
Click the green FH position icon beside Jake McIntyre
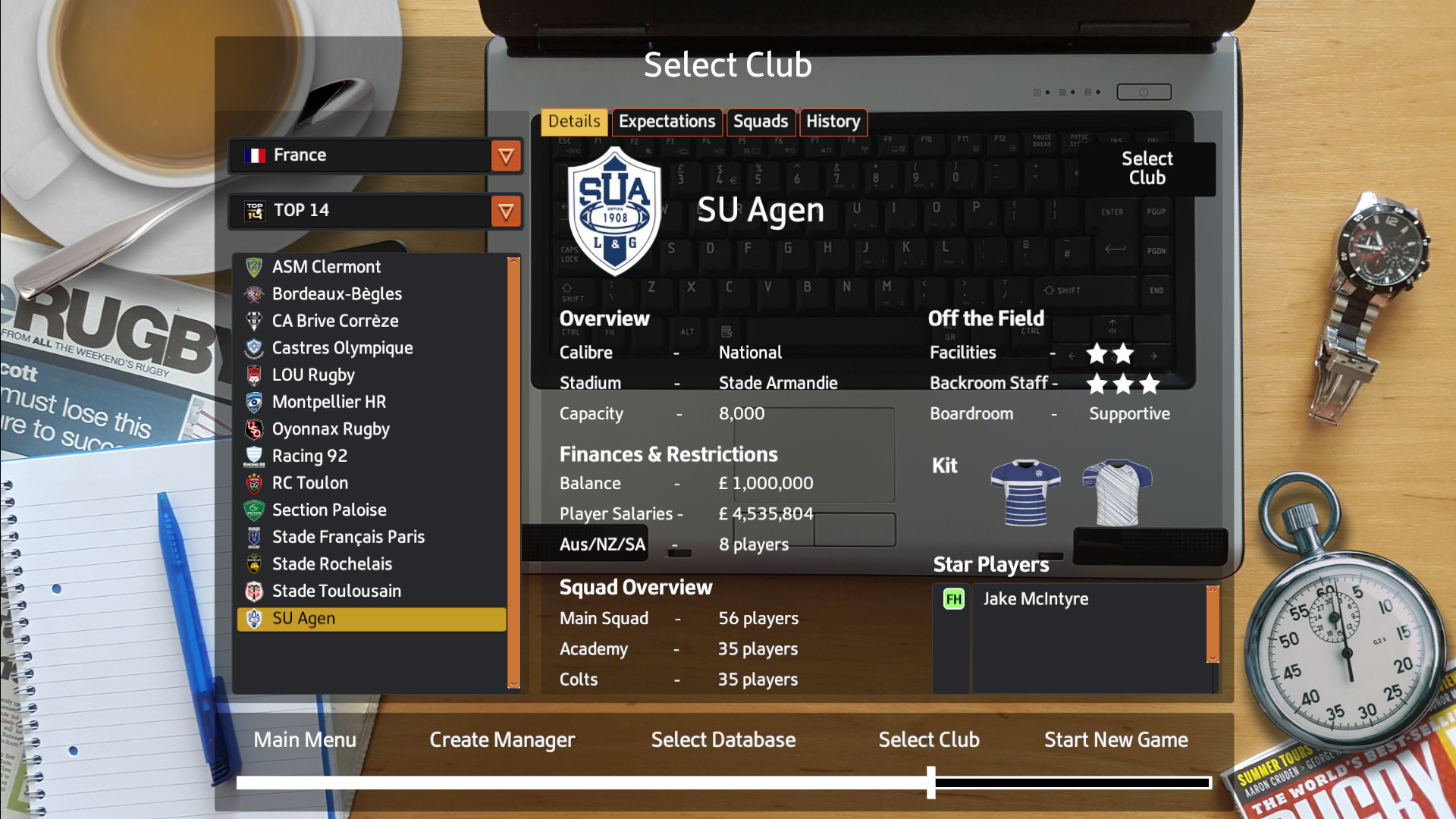tap(953, 599)
